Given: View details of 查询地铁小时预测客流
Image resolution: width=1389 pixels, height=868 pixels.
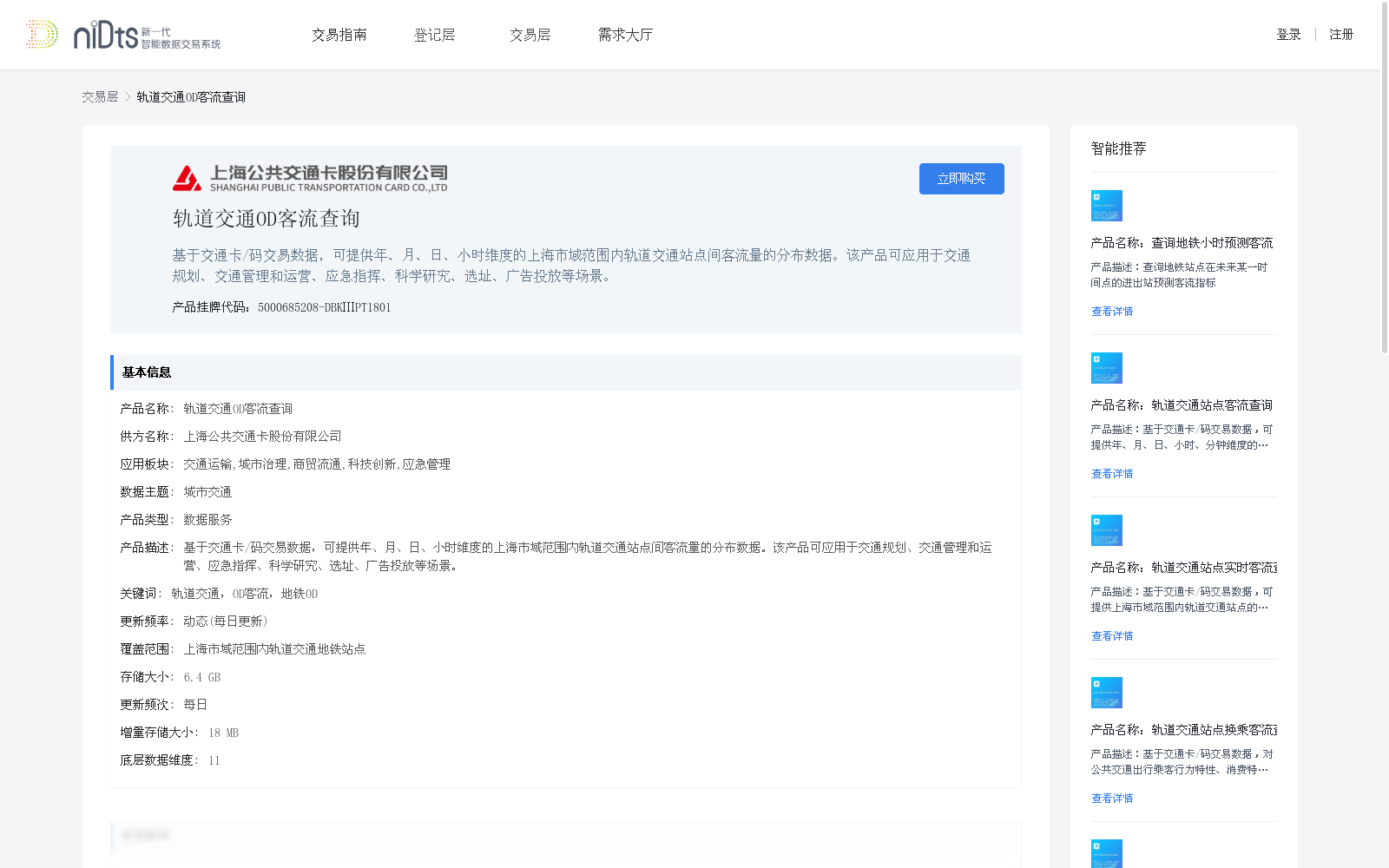Looking at the screenshot, I should [x=1112, y=312].
